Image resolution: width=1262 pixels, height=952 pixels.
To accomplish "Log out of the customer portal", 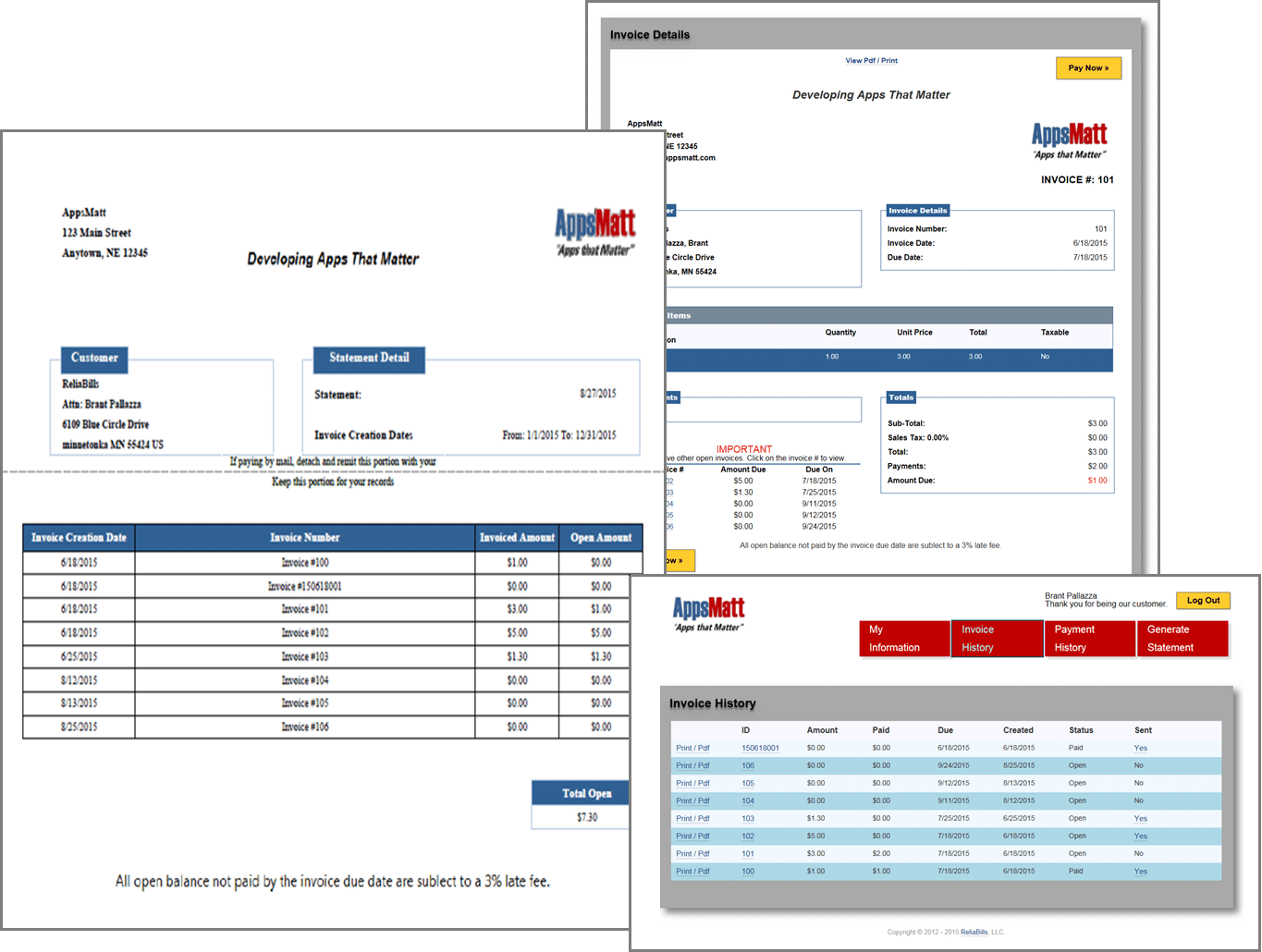I will pyautogui.click(x=1203, y=600).
